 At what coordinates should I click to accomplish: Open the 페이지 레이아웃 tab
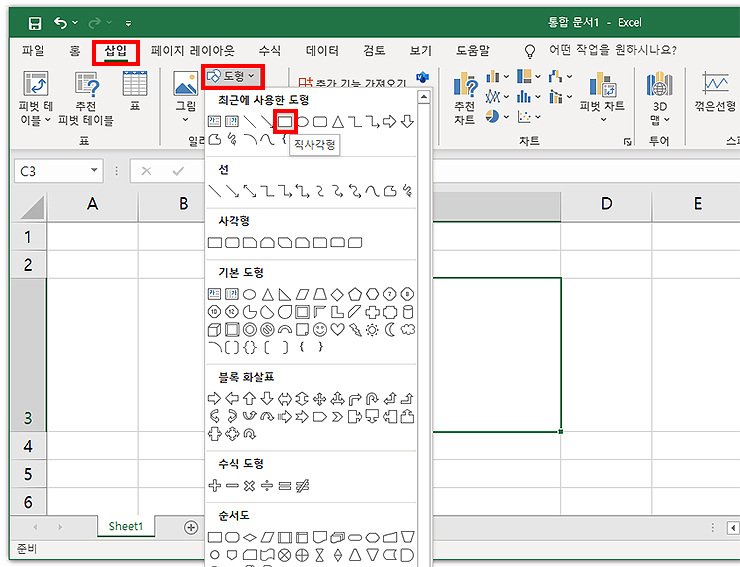coord(193,51)
